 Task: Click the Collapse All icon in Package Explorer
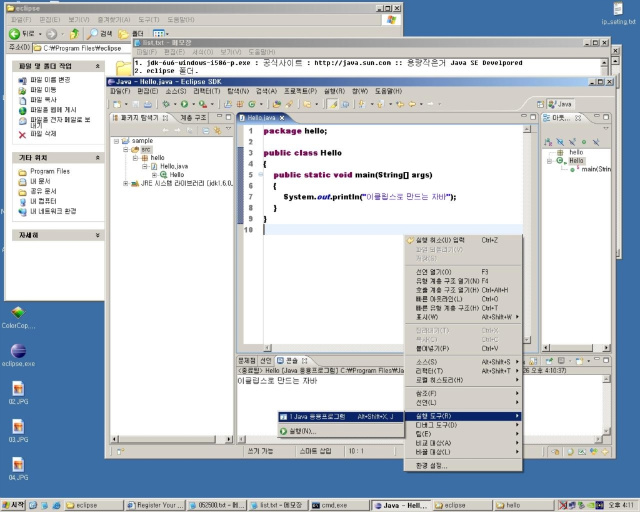point(206,131)
